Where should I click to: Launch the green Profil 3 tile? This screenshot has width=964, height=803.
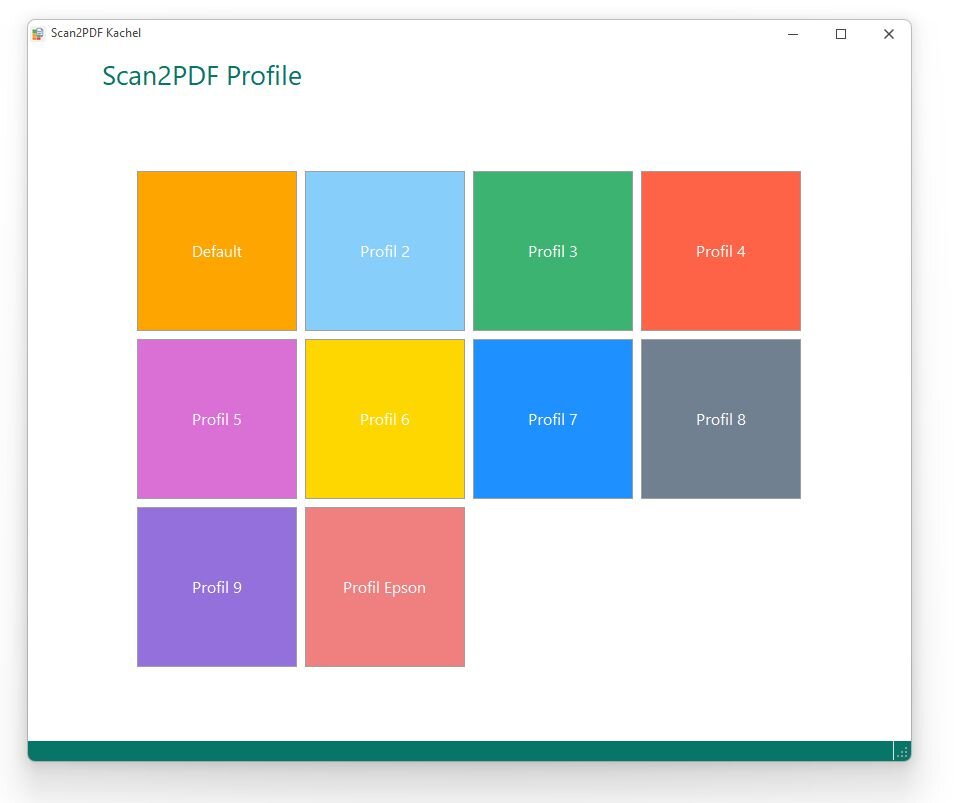click(x=553, y=251)
